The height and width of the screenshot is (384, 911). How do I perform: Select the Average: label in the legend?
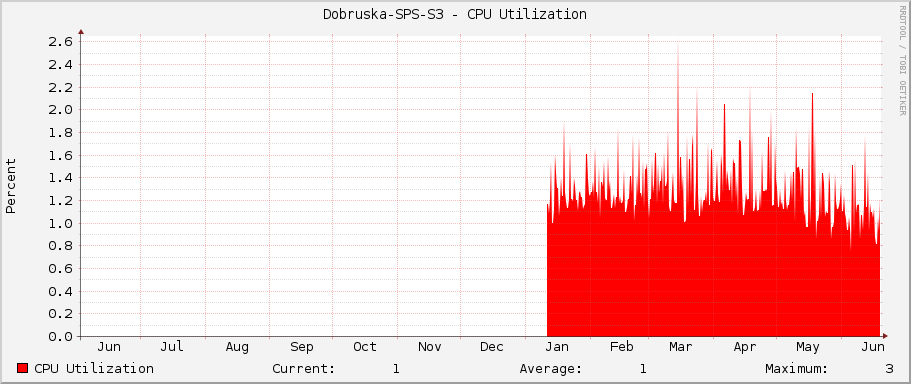click(x=551, y=368)
